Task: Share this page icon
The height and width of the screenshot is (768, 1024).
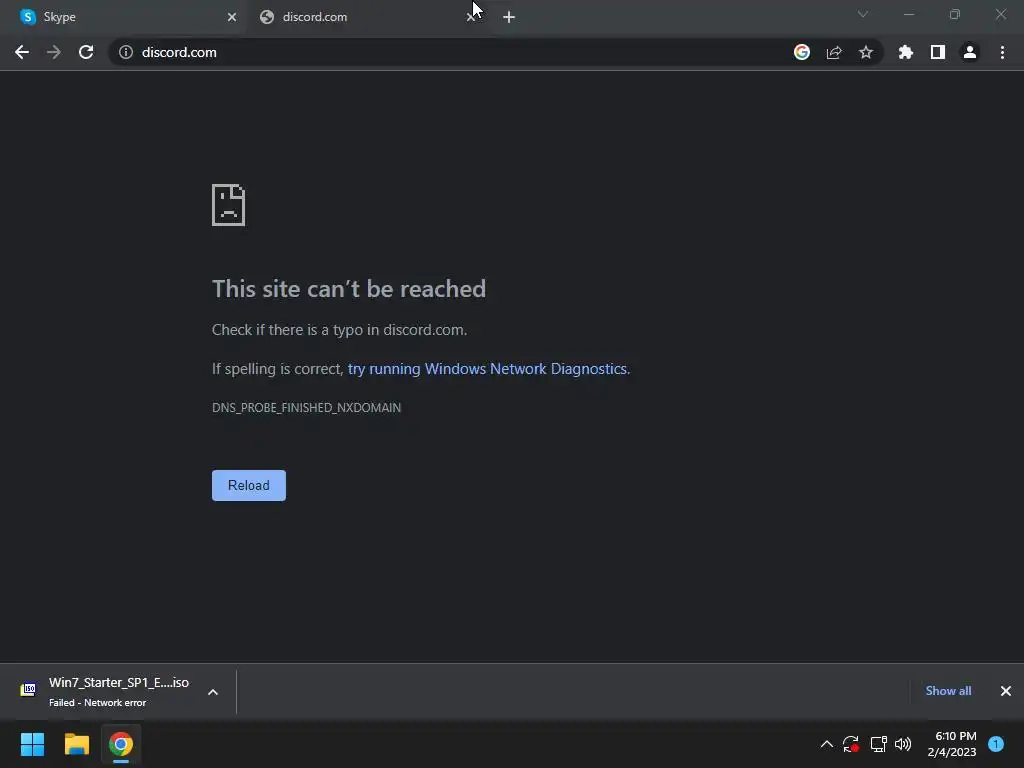Action: pyautogui.click(x=834, y=52)
